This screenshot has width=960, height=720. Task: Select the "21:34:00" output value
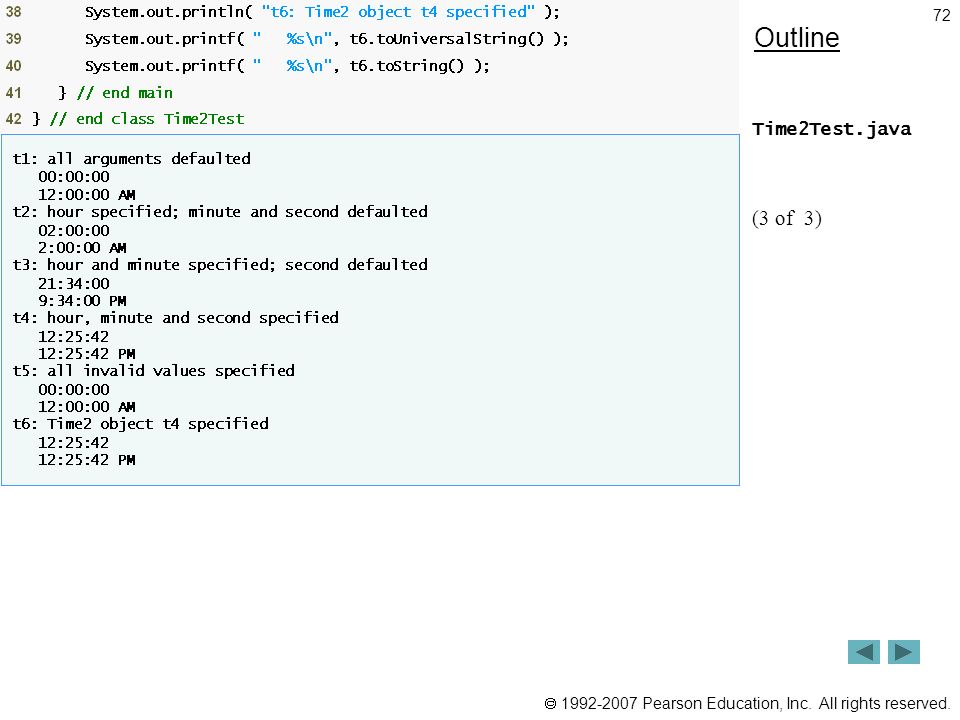74,284
